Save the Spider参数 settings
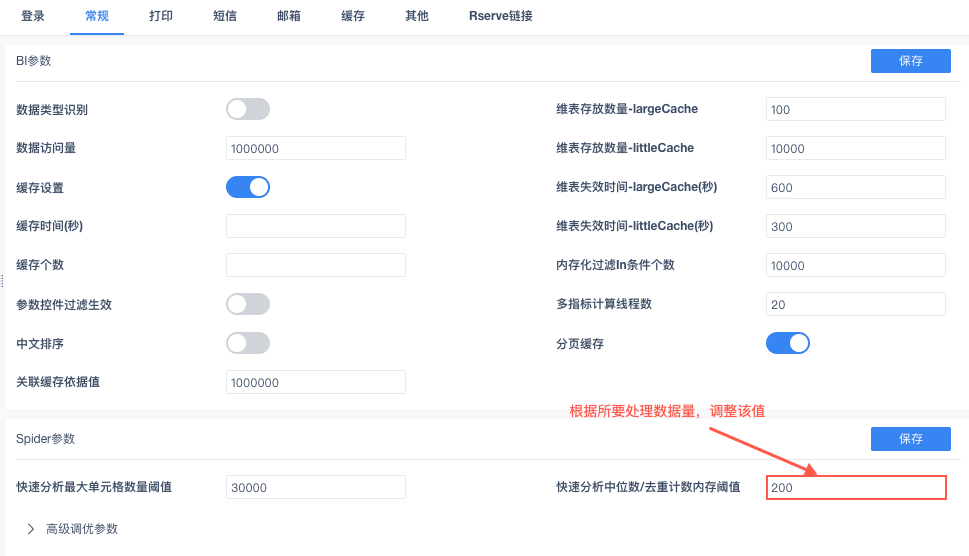Screen dimensions: 969x556 click(x=910, y=439)
